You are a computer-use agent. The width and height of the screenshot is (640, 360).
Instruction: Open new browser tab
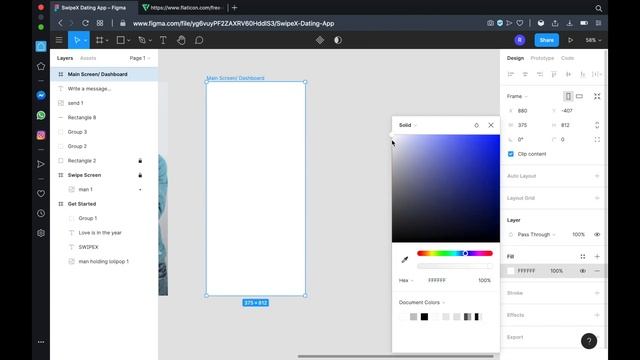235,8
